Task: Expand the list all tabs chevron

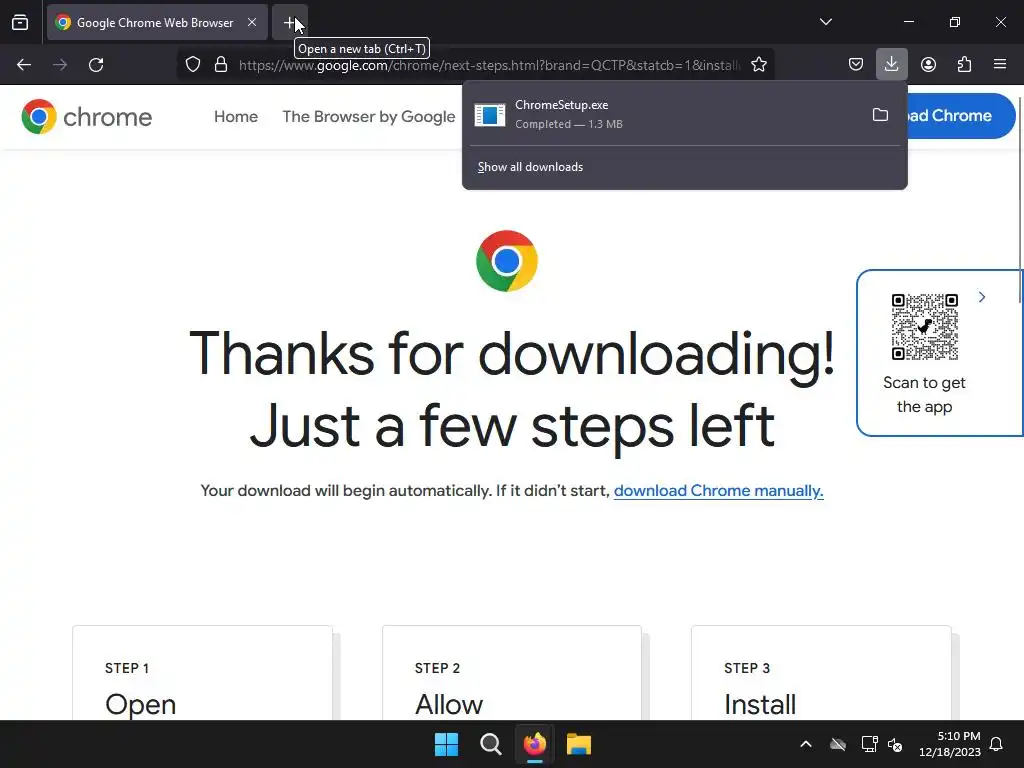Action: tap(825, 22)
